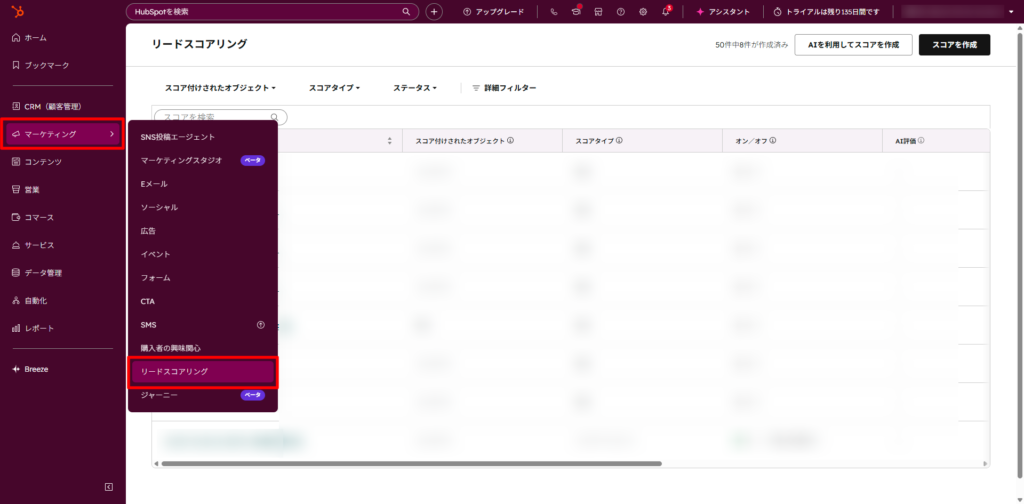Select 広告 from the flyout menu
The image size is (1024, 504).
(148, 231)
